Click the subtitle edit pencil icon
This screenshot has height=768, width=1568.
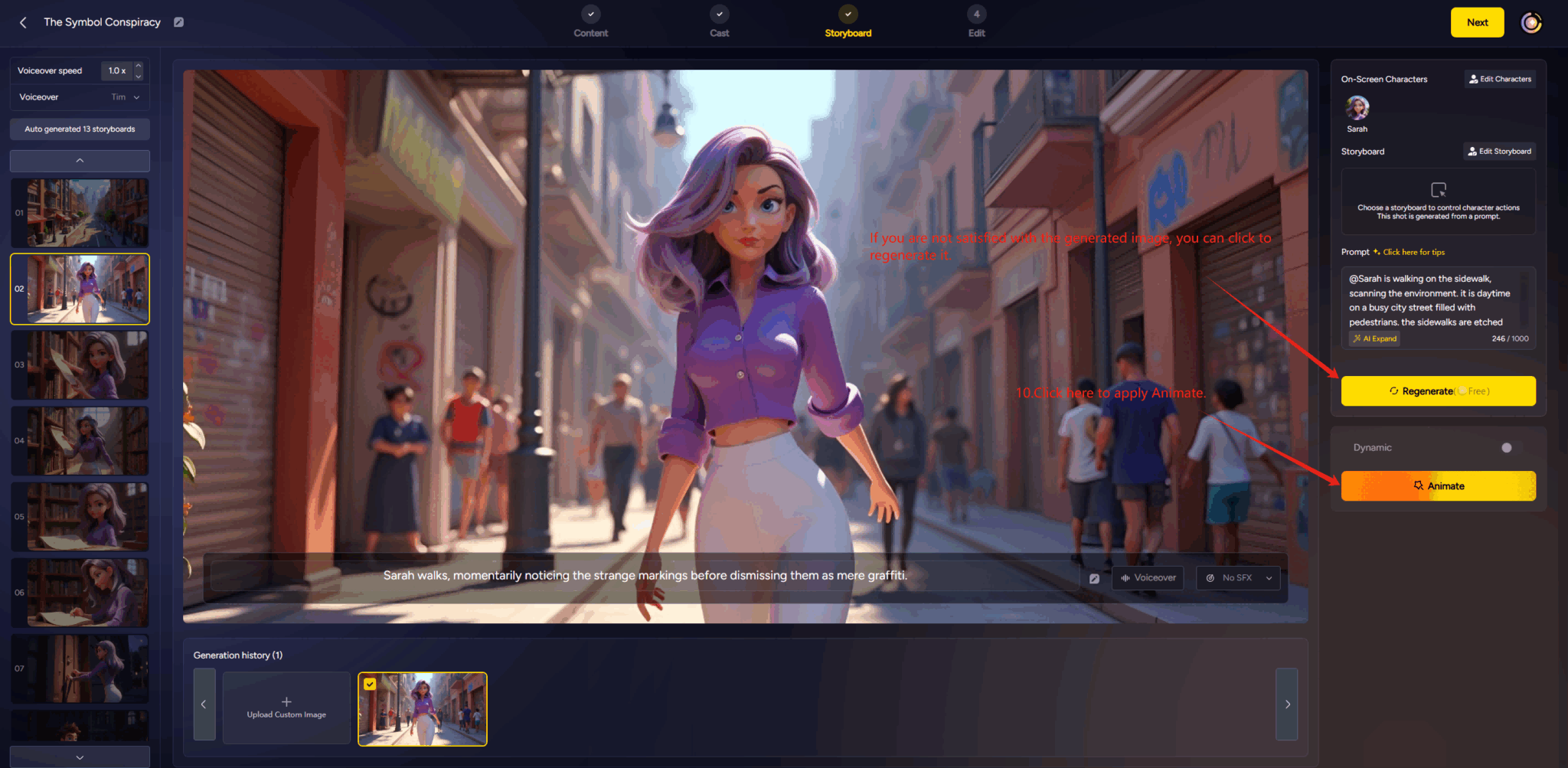click(1094, 578)
